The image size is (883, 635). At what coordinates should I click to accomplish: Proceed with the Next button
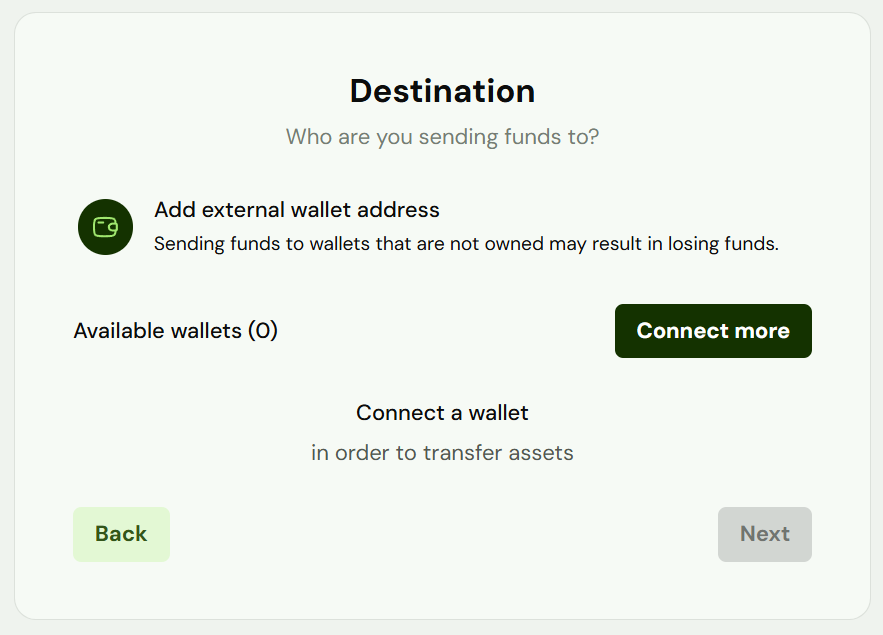[x=764, y=534]
